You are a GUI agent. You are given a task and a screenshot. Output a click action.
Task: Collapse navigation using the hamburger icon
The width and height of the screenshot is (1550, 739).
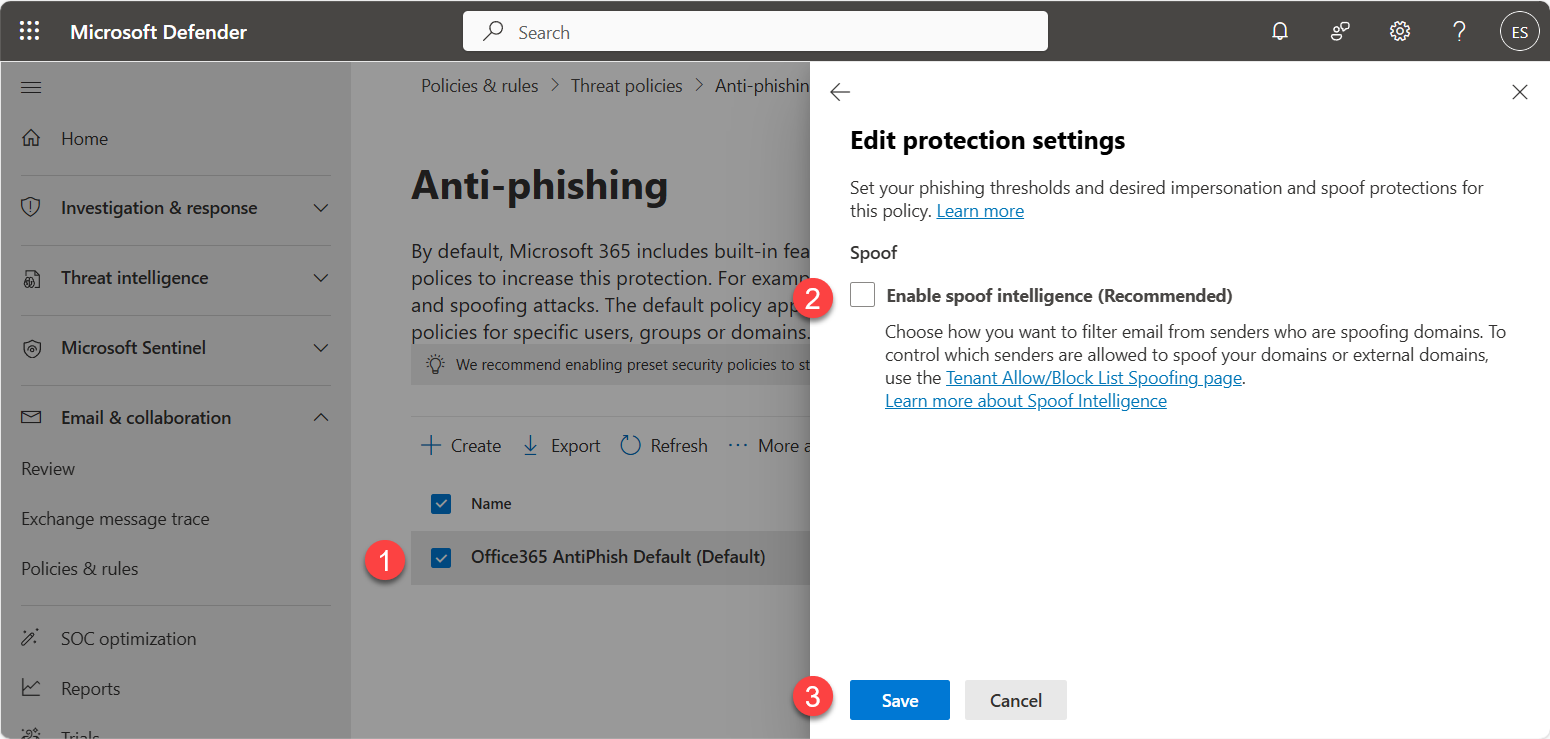pos(30,87)
